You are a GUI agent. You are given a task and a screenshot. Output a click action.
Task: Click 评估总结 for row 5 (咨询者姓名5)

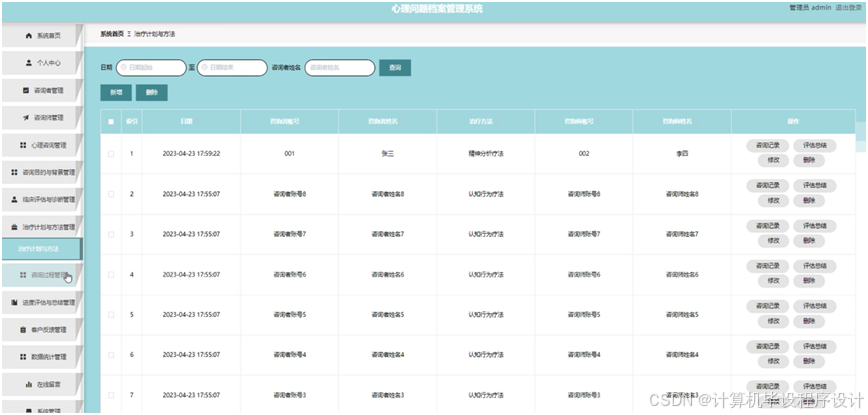[x=814, y=306]
